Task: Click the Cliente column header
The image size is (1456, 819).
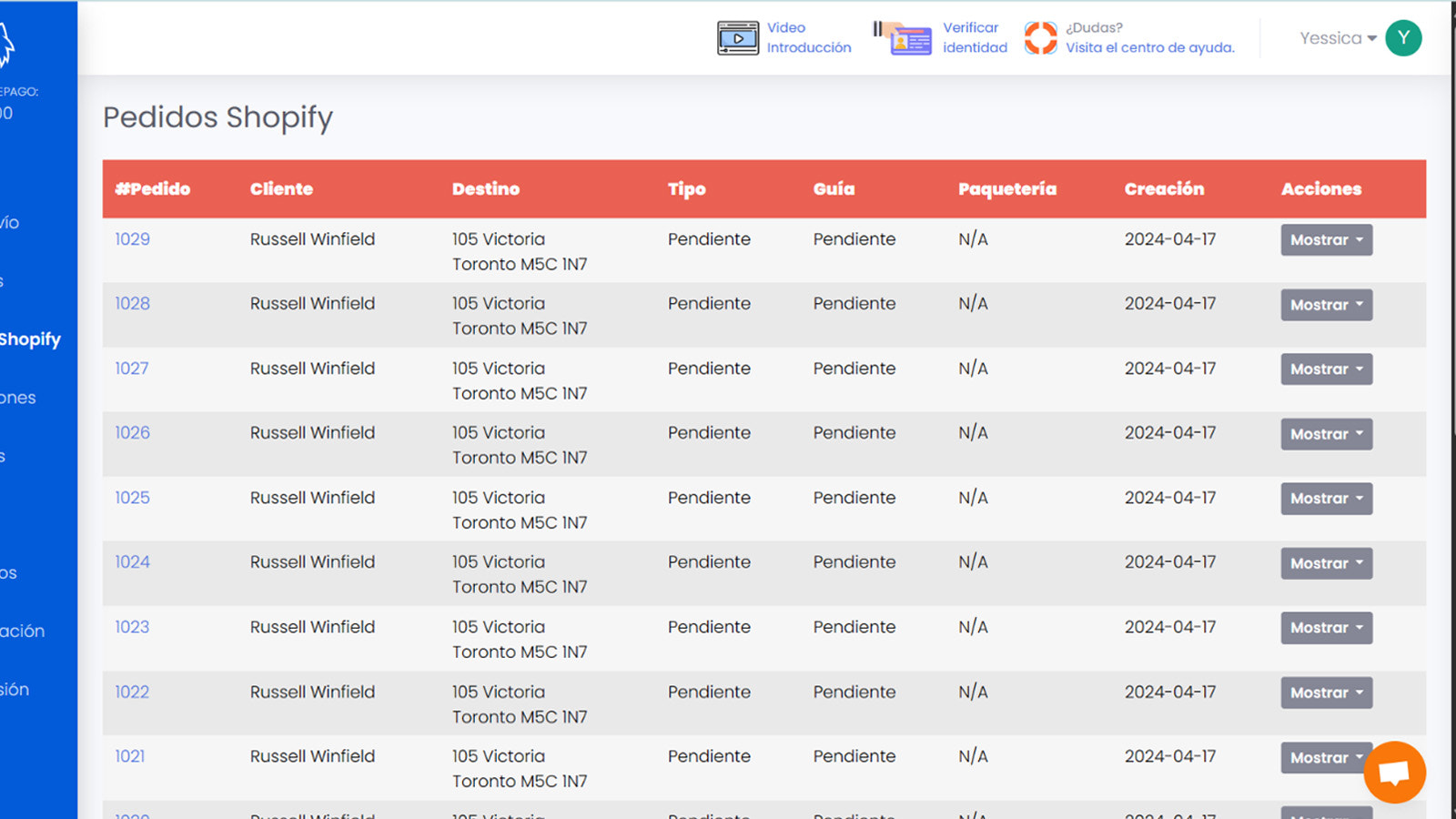Action: 281,189
